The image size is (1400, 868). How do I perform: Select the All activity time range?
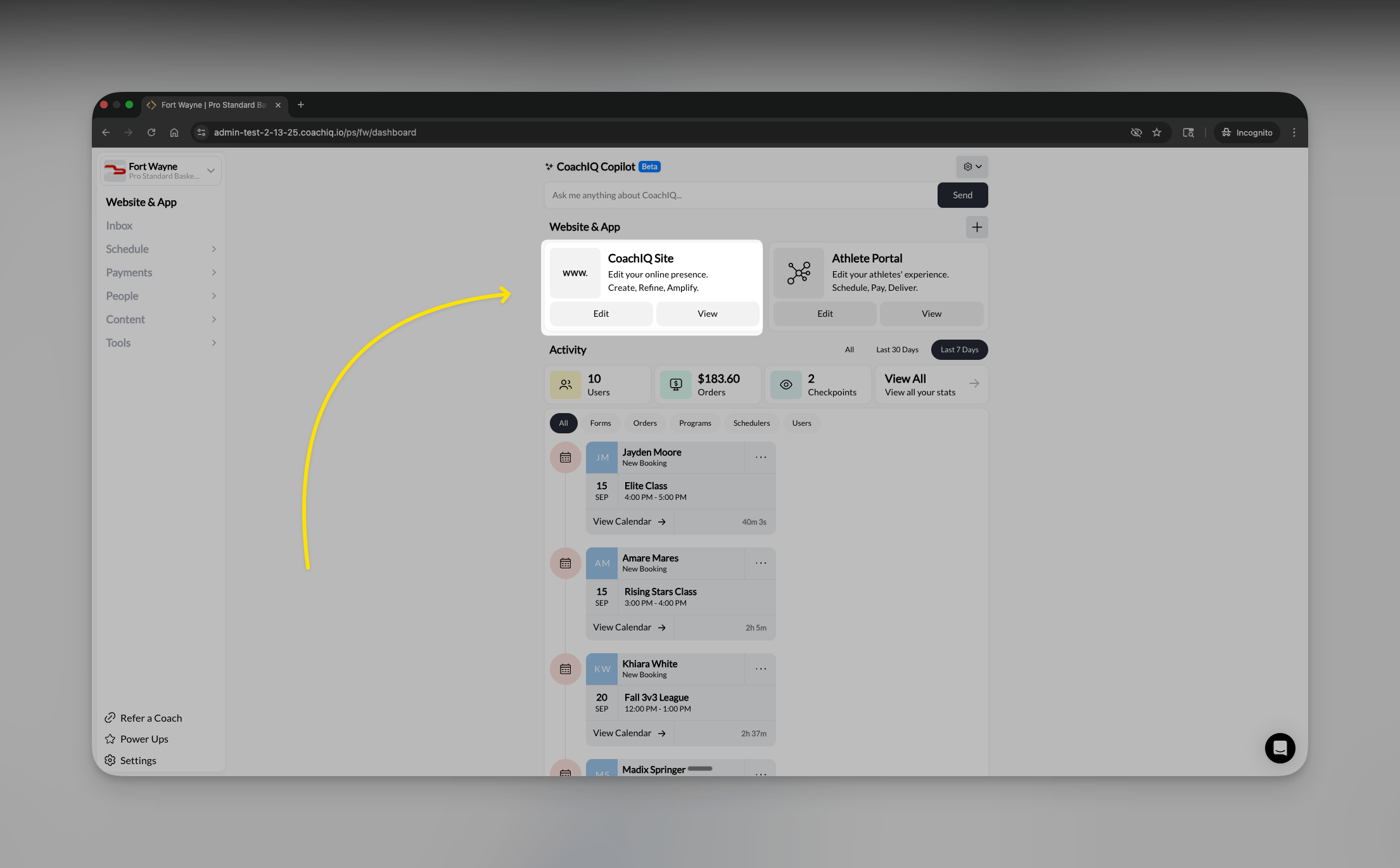[x=849, y=350]
